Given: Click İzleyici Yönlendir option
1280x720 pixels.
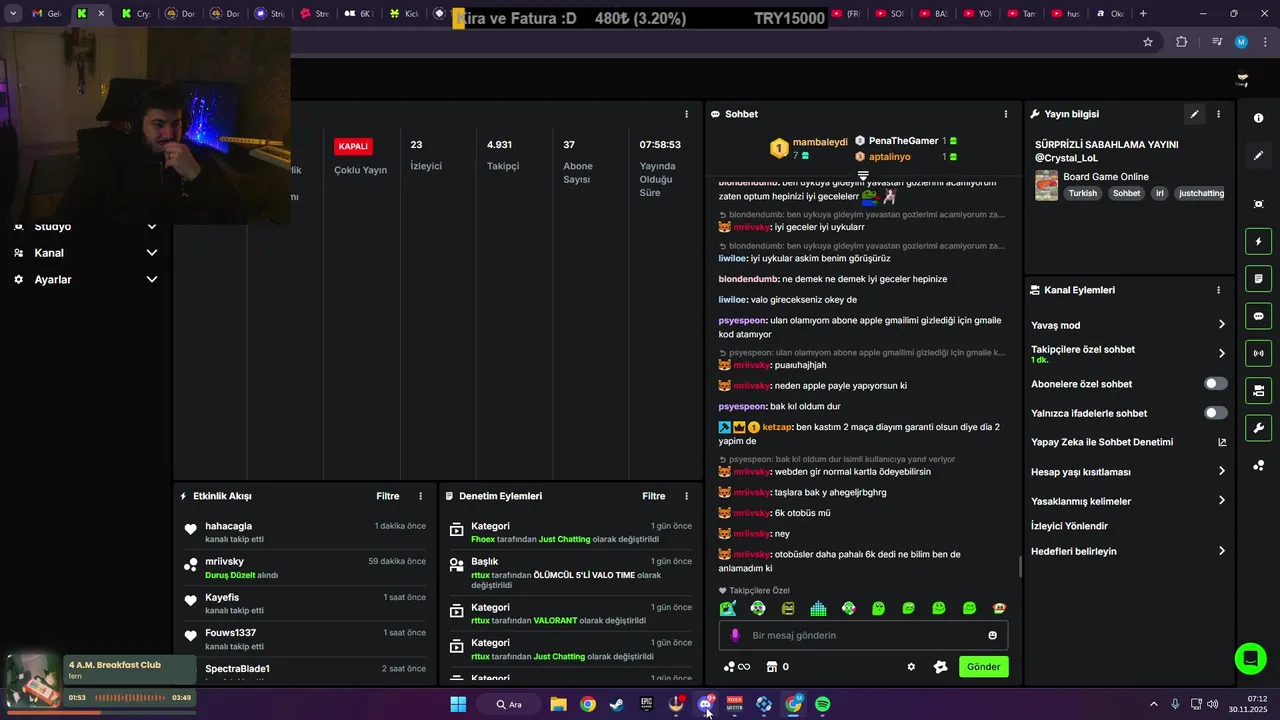Looking at the screenshot, I should pos(1069,526).
